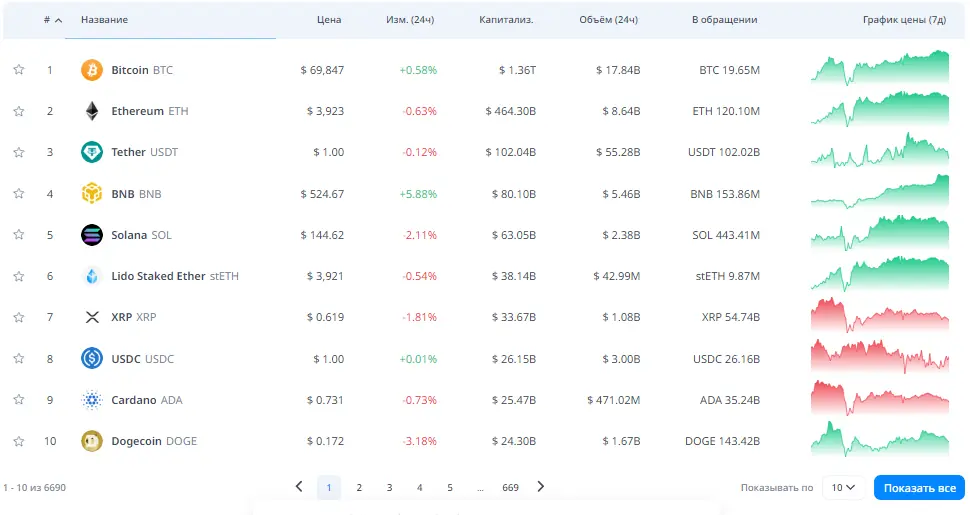Click the График цены (7д) header

[x=904, y=20]
